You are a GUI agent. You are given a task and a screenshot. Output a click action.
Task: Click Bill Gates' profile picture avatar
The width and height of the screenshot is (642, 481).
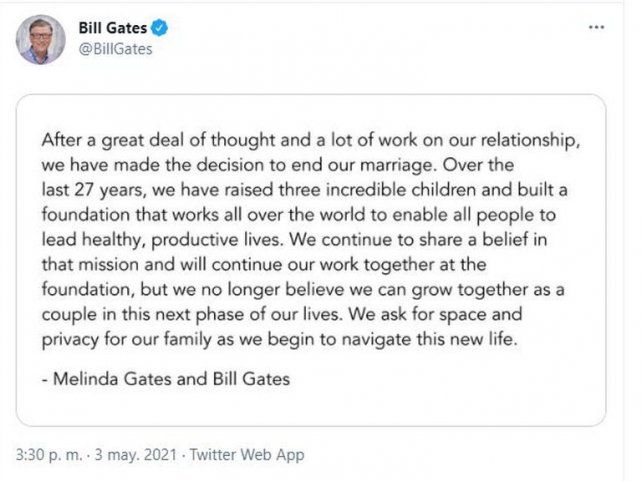41,40
